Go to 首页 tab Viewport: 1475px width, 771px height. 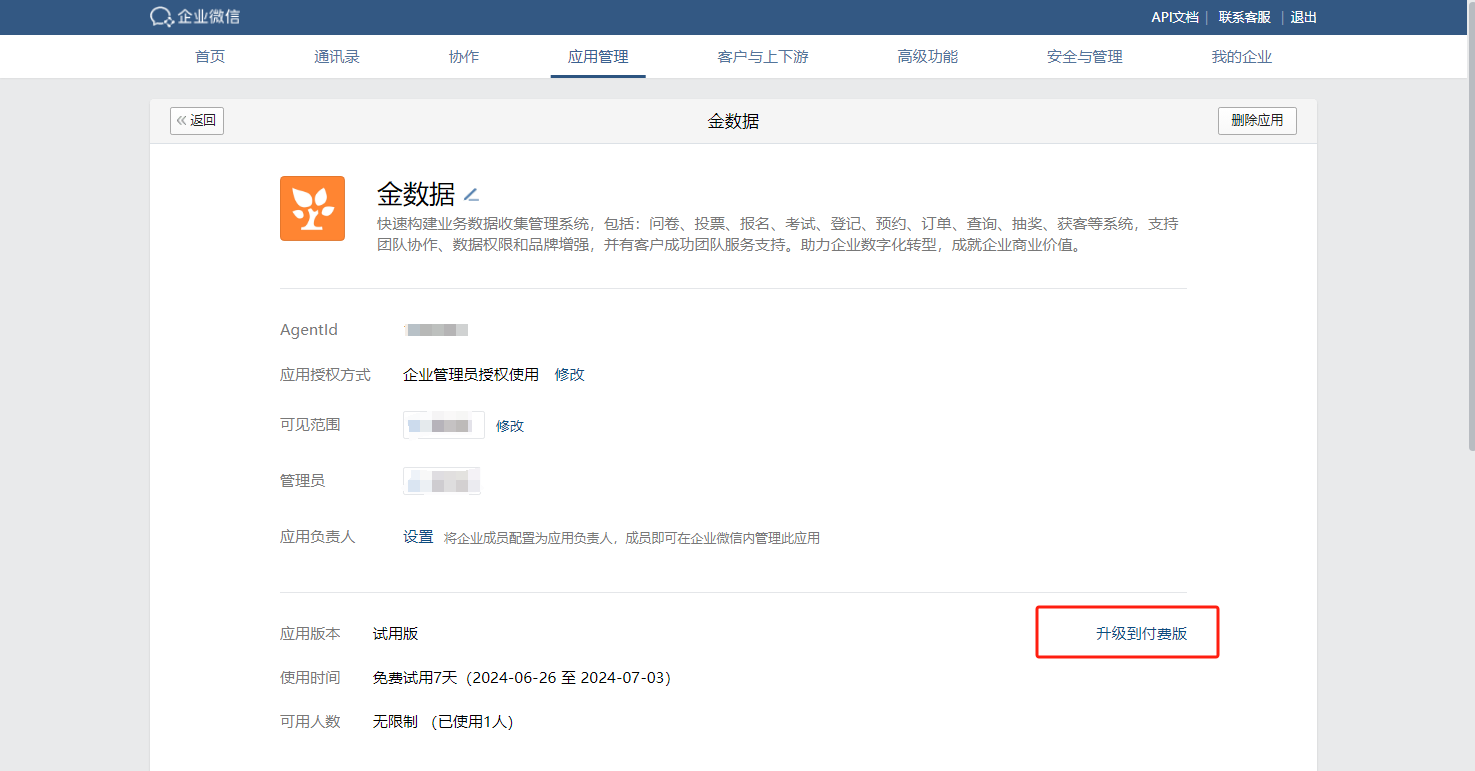pyautogui.click(x=210, y=57)
